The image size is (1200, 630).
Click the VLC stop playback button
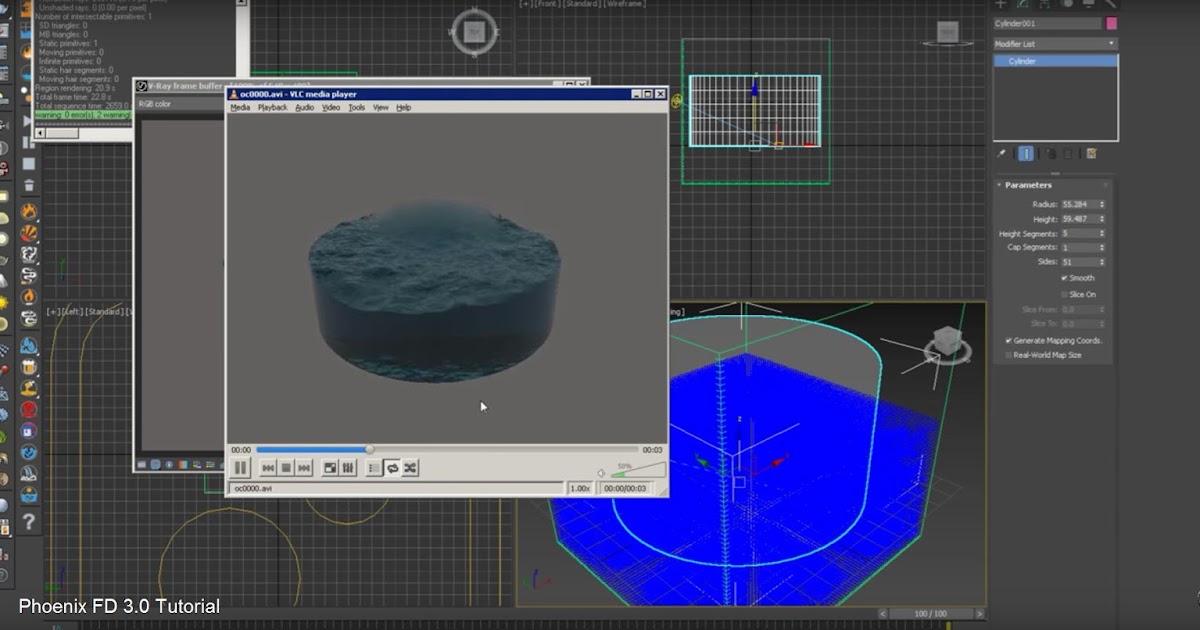click(286, 467)
